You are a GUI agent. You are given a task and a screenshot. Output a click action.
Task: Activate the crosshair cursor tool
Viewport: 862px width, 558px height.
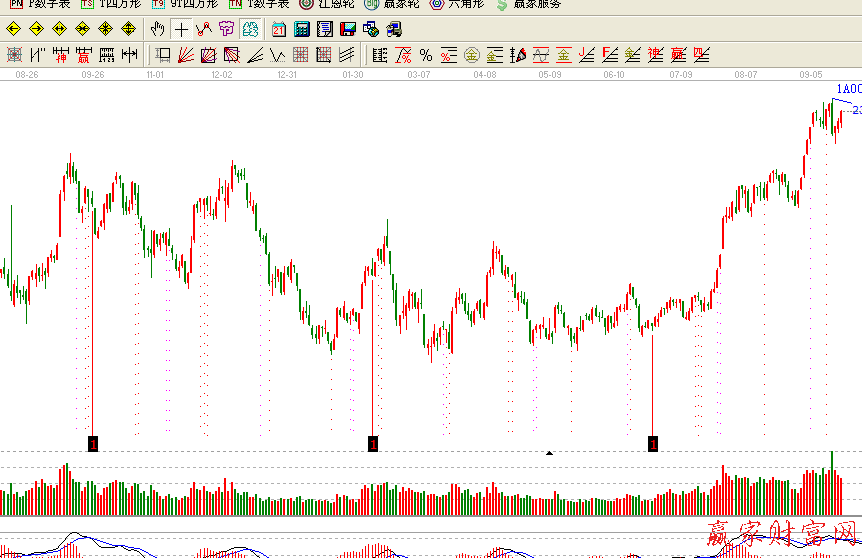(181, 29)
